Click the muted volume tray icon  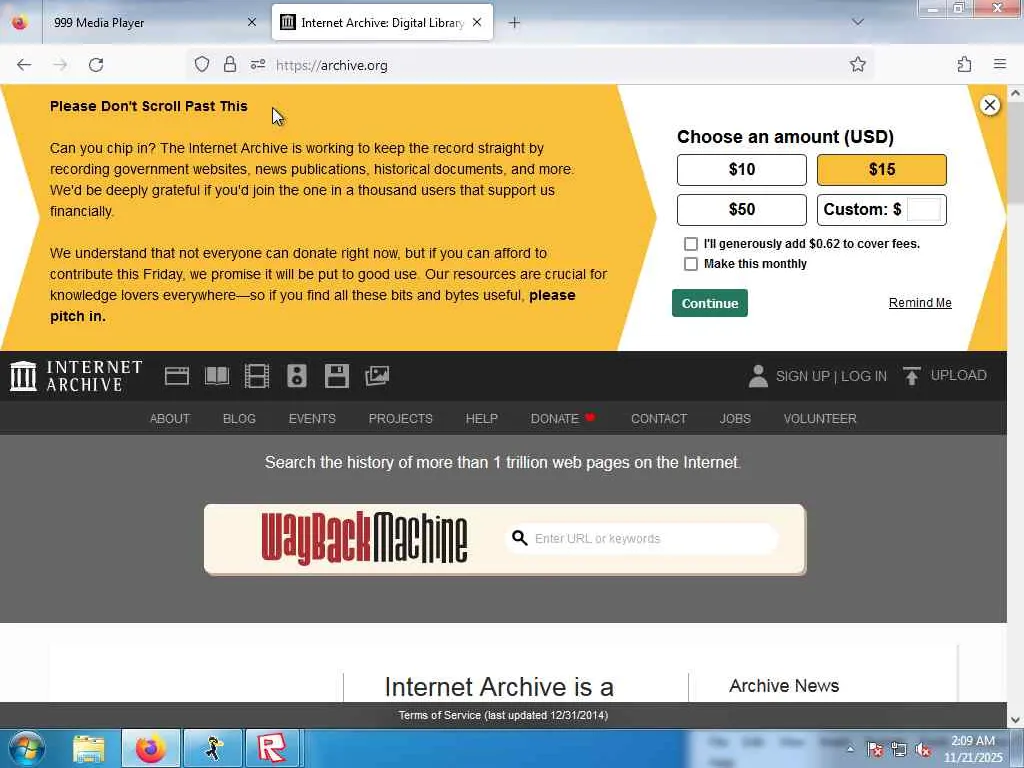coord(922,750)
